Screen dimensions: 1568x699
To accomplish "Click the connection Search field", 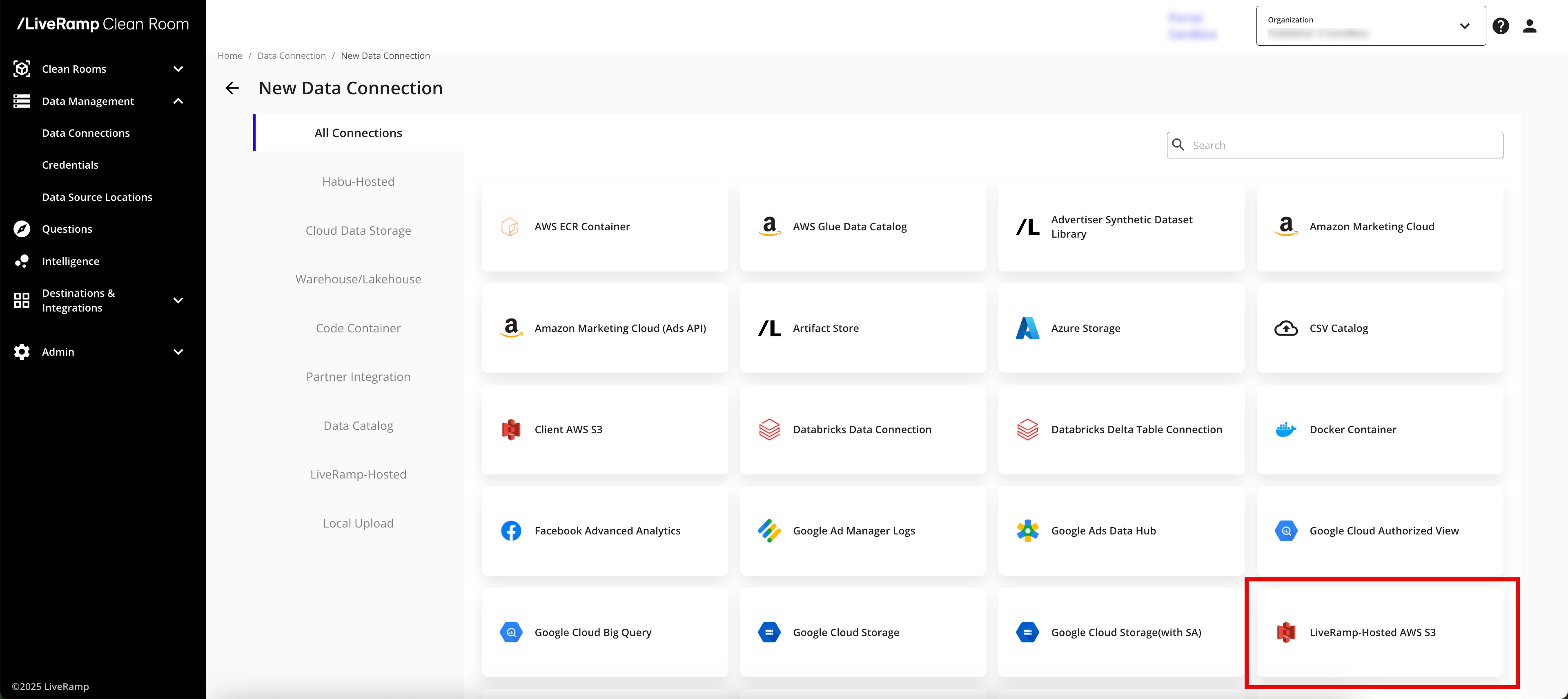I will (x=1343, y=145).
